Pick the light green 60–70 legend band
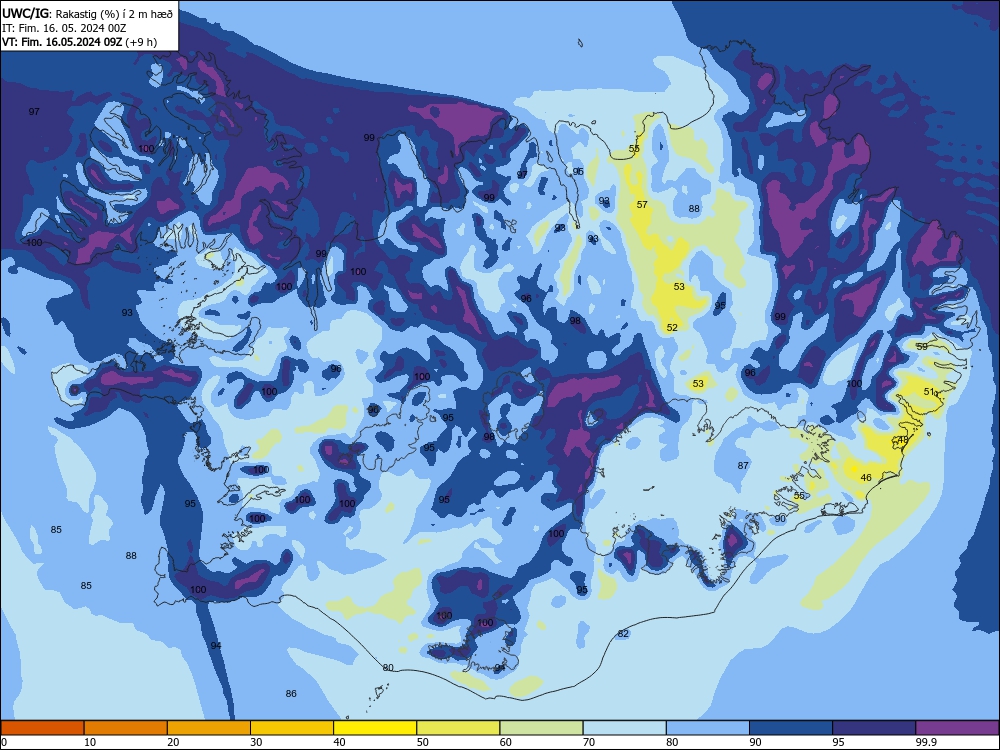Screen dimensions: 1000x750 541,728
